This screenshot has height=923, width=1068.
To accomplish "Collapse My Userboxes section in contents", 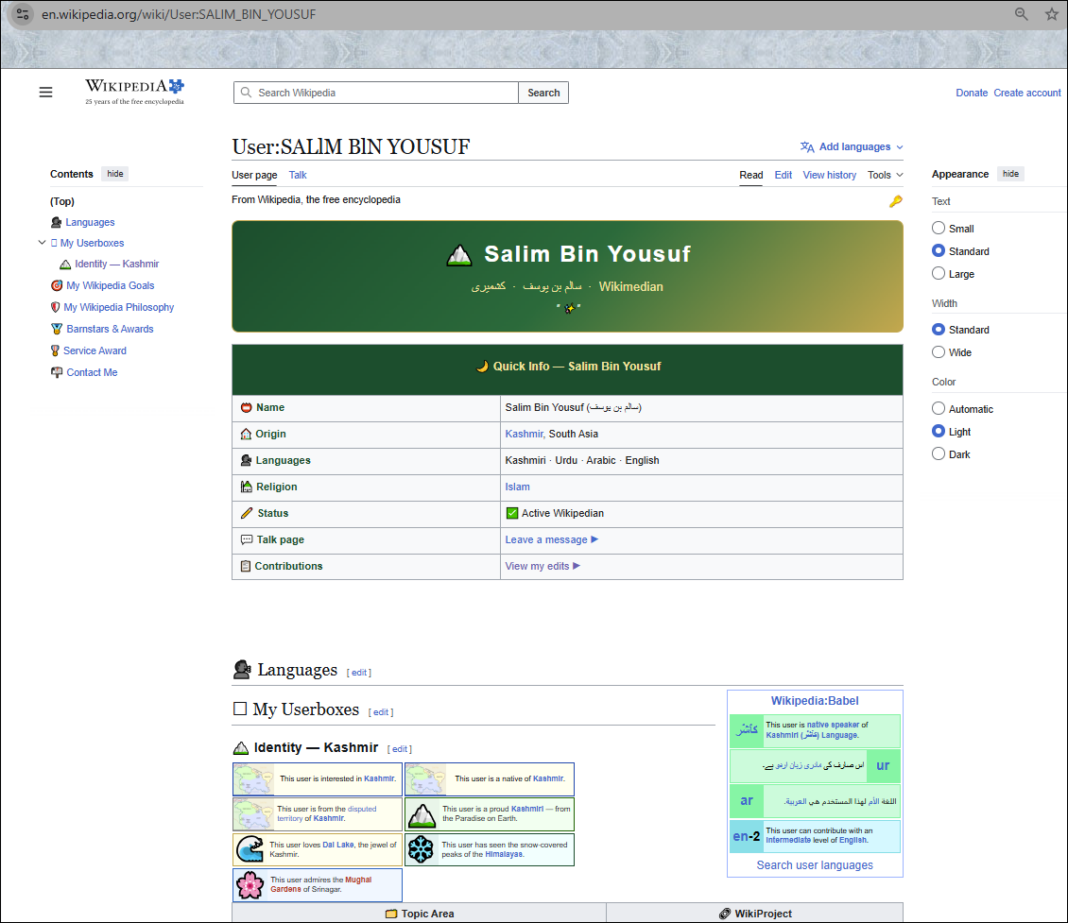I will coord(42,243).
